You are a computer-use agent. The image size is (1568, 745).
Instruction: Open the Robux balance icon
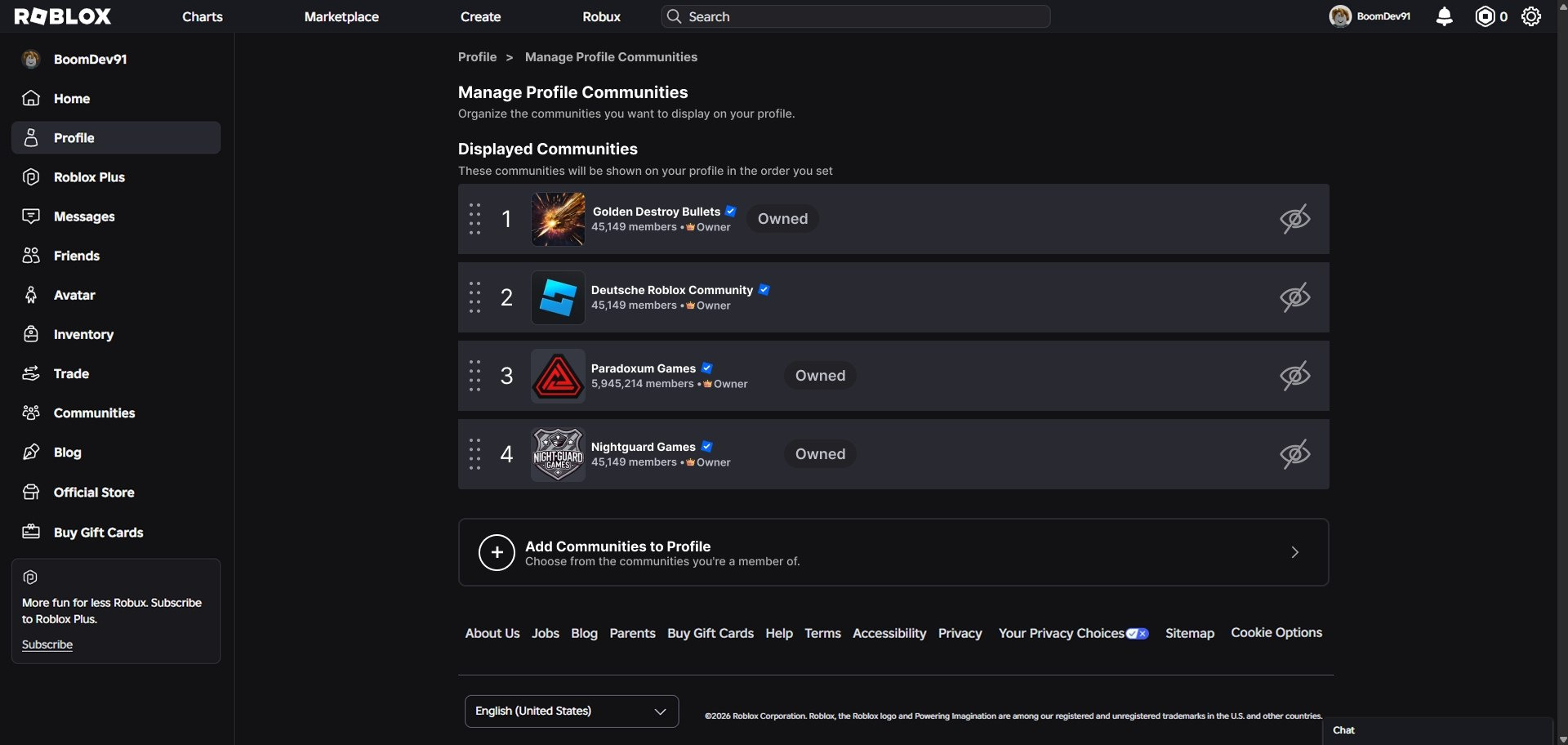[x=1485, y=16]
